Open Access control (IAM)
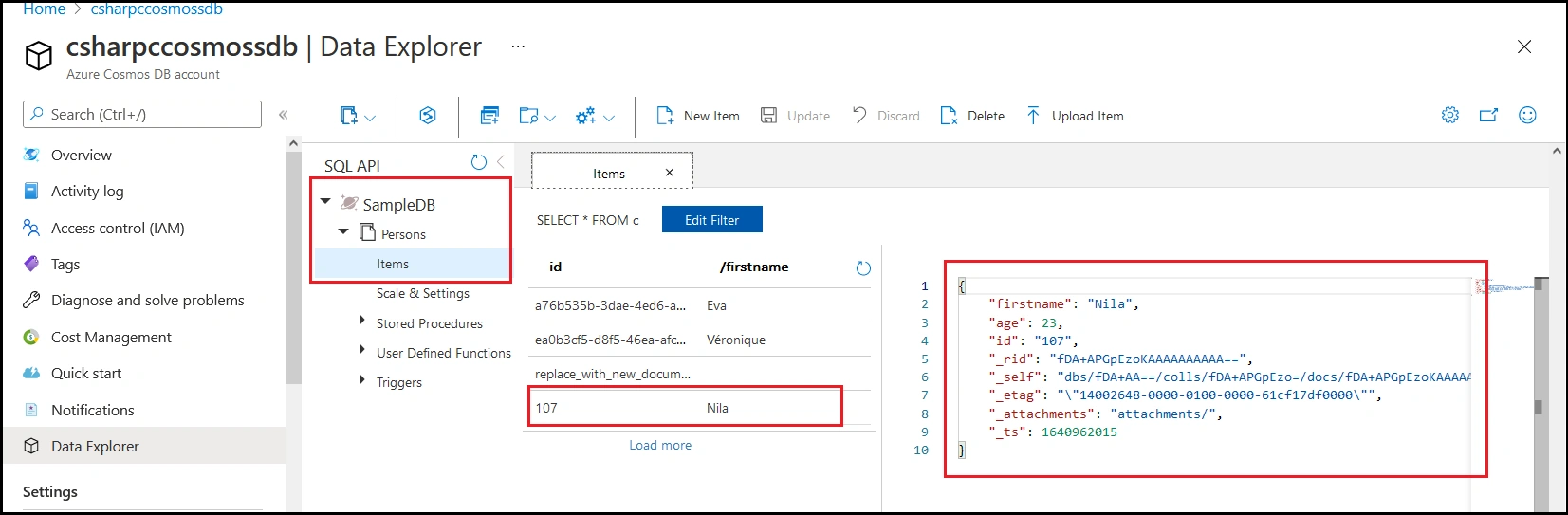The width and height of the screenshot is (1568, 515). [118, 228]
